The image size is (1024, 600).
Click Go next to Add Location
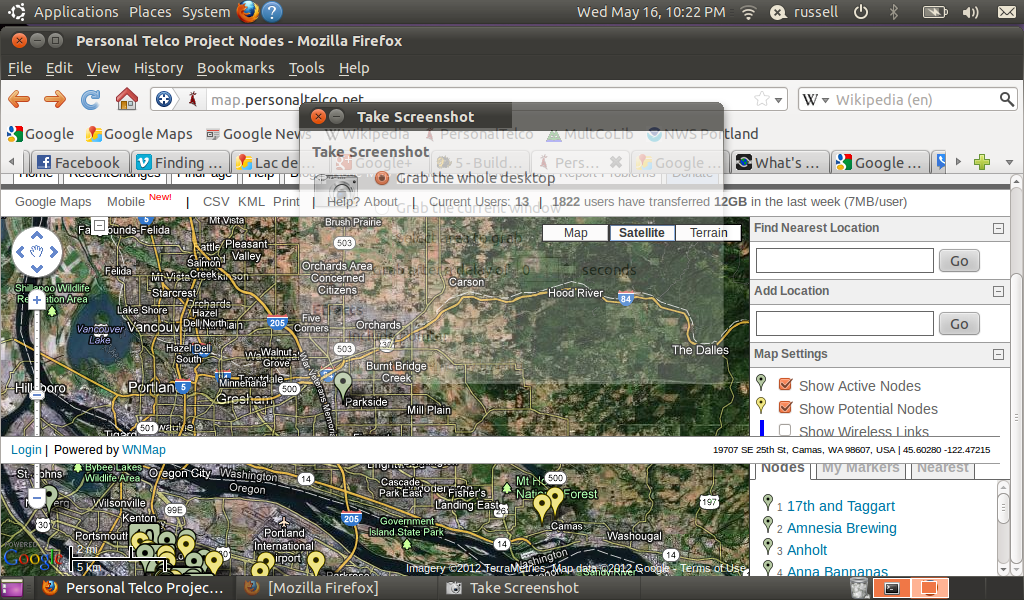(959, 323)
